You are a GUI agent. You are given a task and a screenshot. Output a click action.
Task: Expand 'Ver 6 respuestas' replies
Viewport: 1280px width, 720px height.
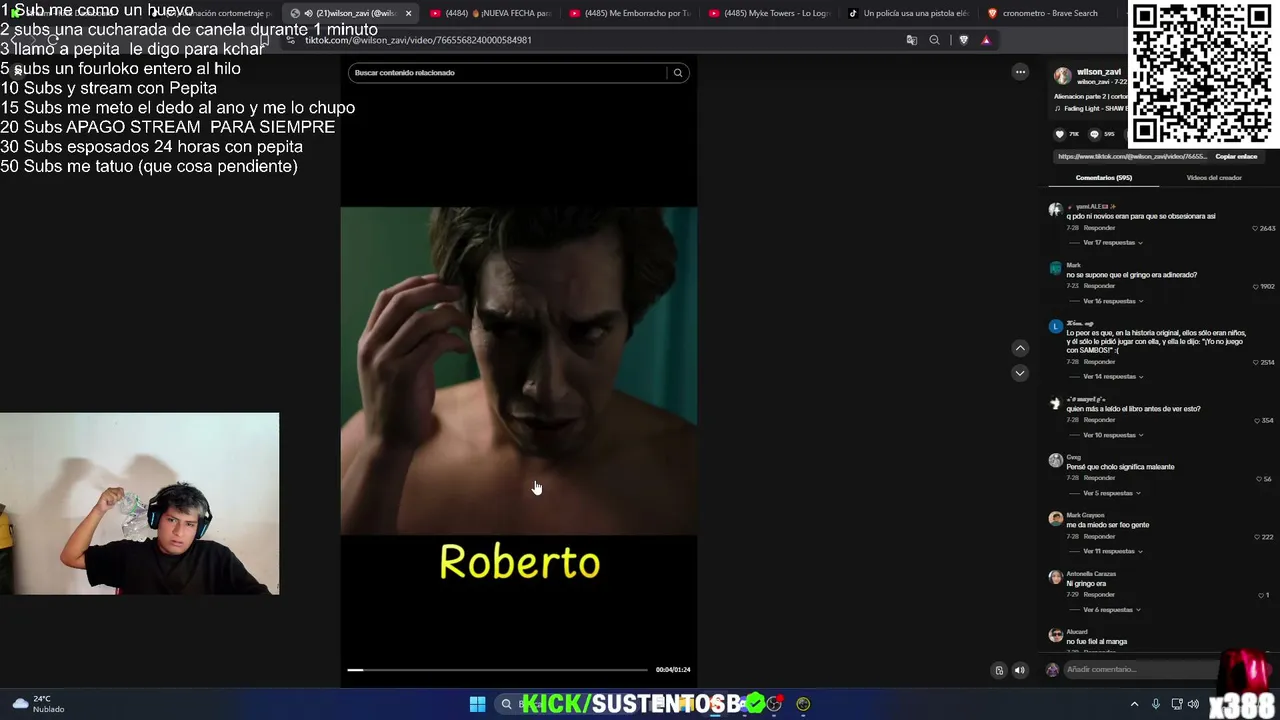click(x=1111, y=610)
